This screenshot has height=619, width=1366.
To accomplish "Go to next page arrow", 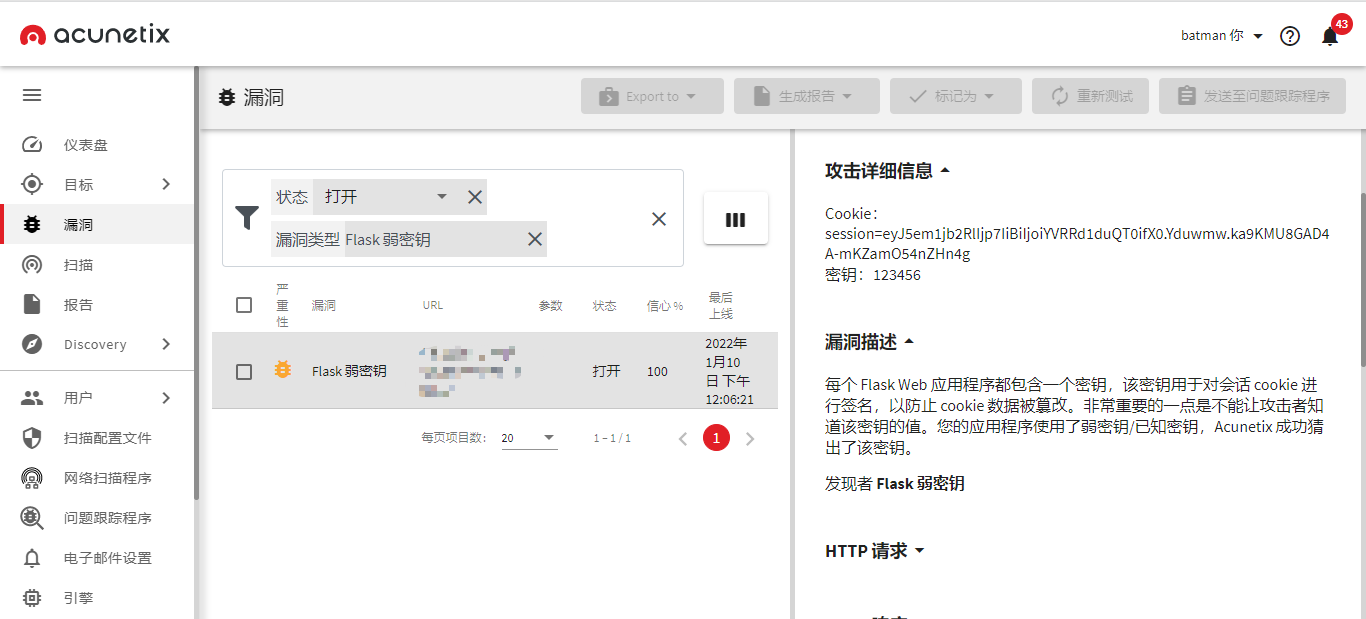I will (x=750, y=438).
